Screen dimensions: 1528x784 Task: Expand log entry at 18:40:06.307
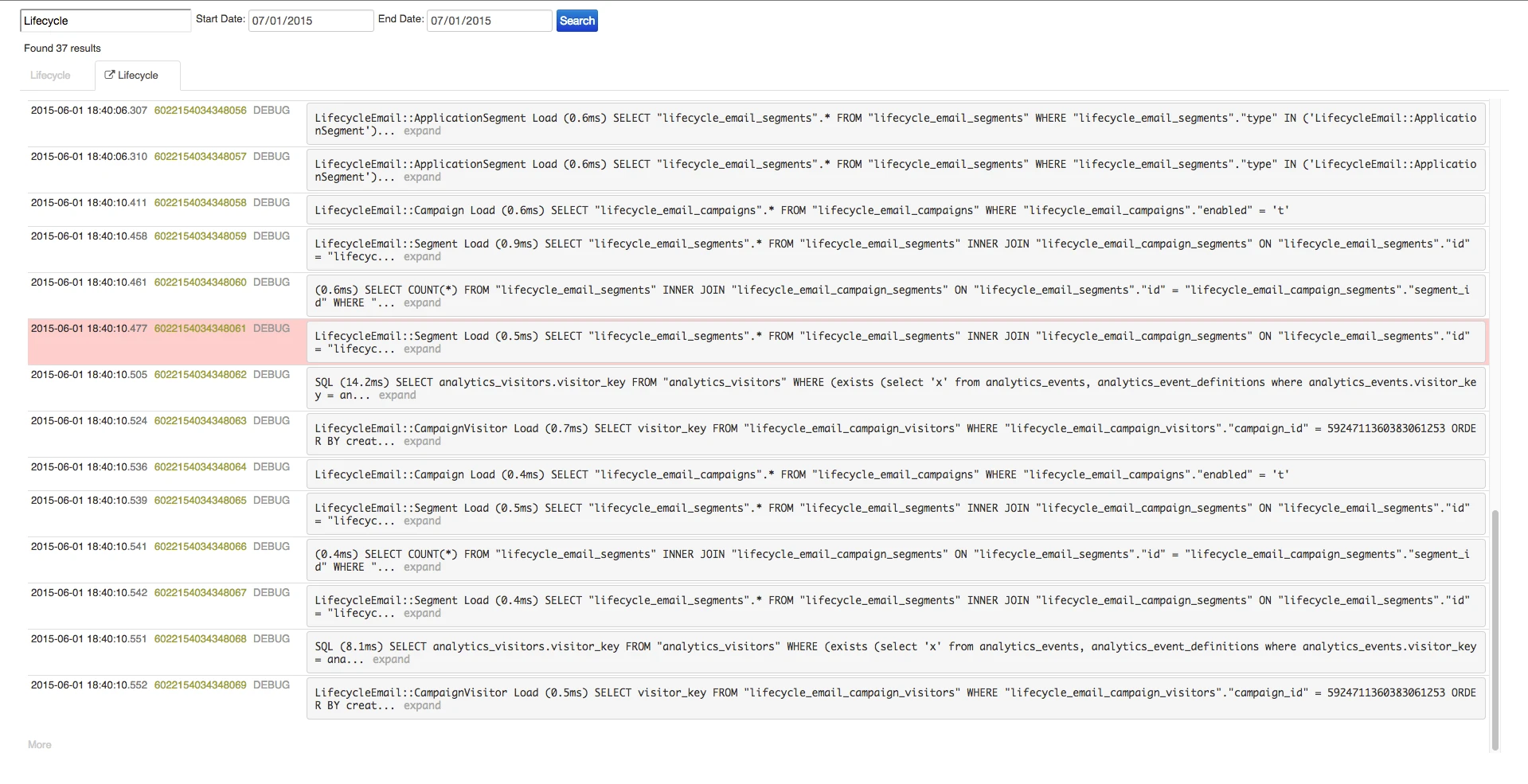click(422, 131)
